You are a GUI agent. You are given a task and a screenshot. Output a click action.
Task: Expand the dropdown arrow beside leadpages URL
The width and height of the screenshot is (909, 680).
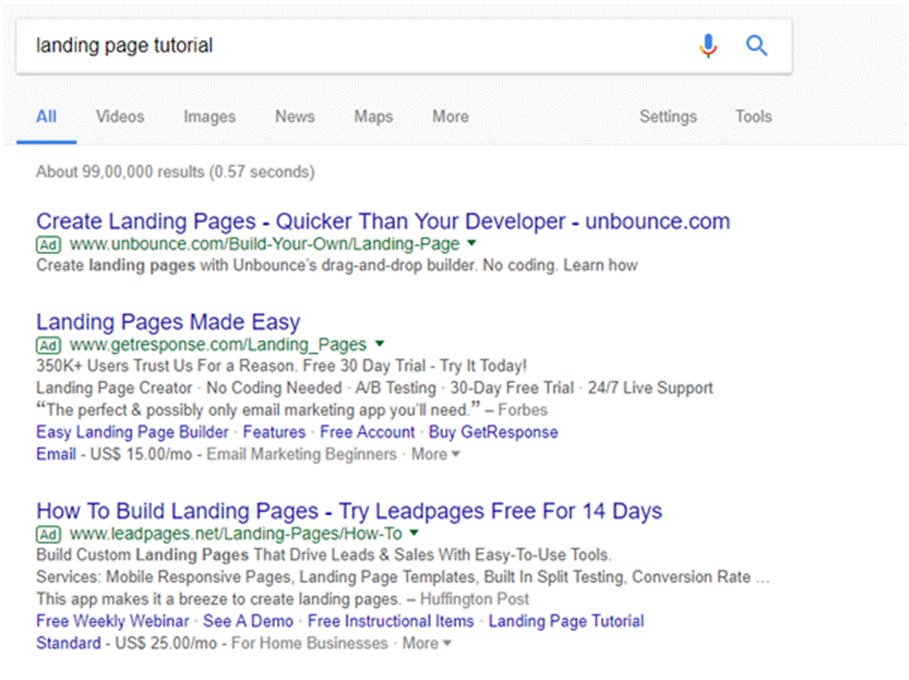[x=414, y=534]
